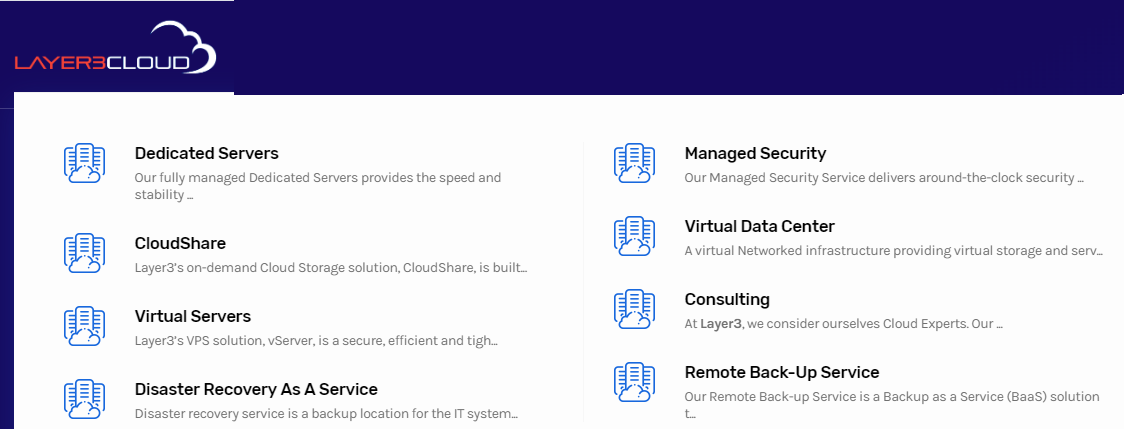Go to Disaster Recovery As A Service

pyautogui.click(x=256, y=389)
